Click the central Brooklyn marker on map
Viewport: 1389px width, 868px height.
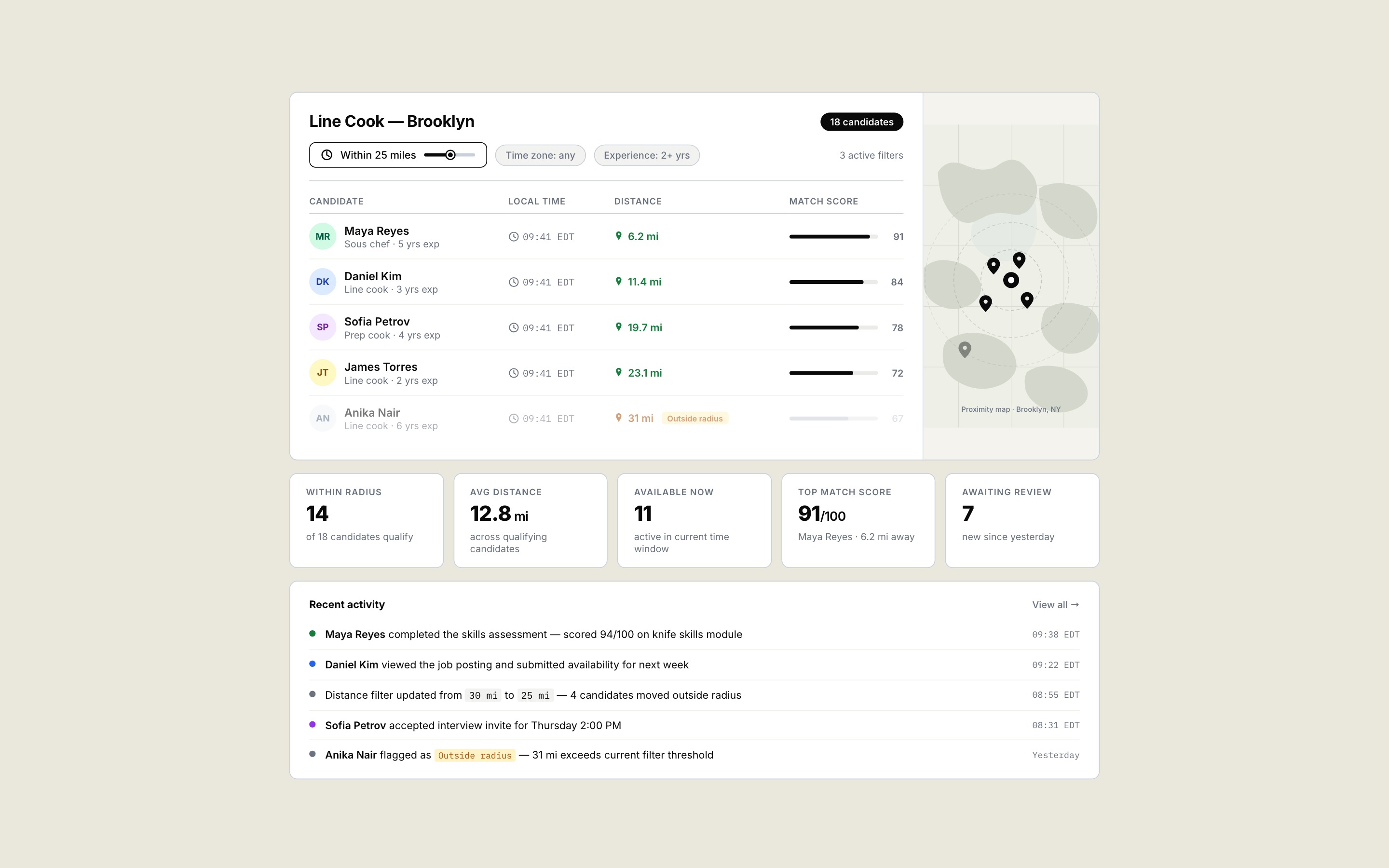(1011, 280)
